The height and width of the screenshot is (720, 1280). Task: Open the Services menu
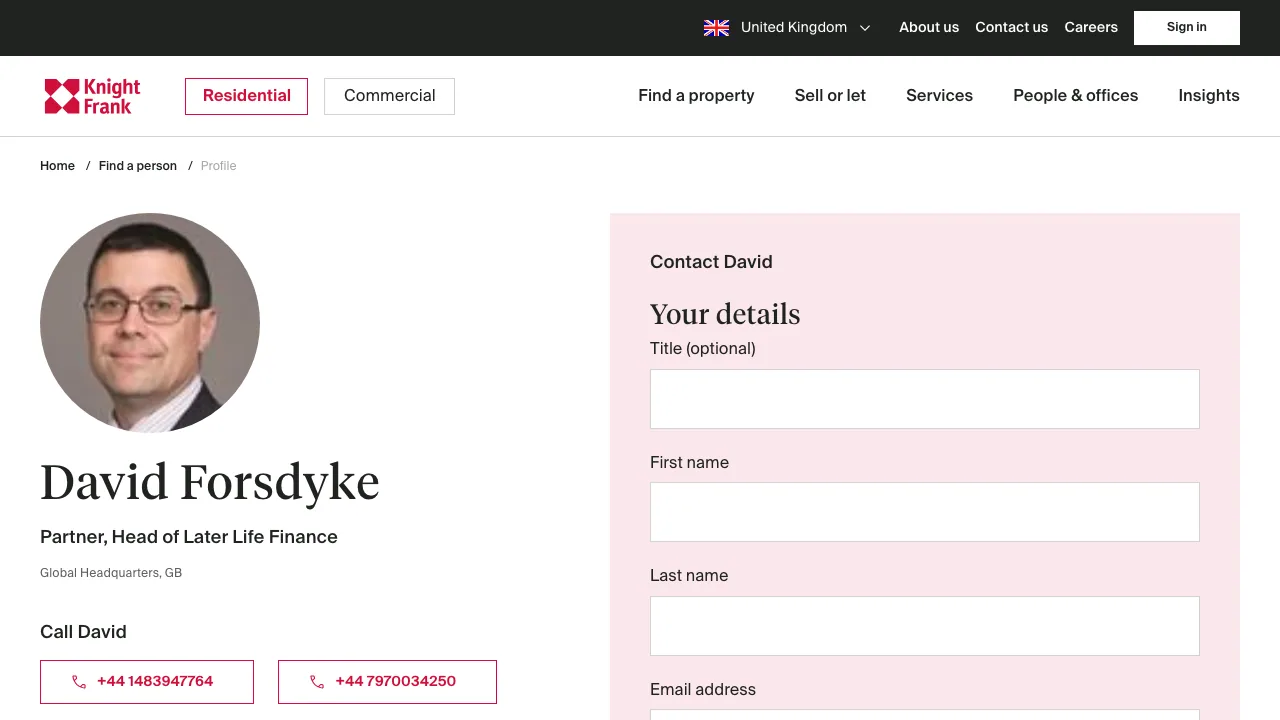coord(939,96)
